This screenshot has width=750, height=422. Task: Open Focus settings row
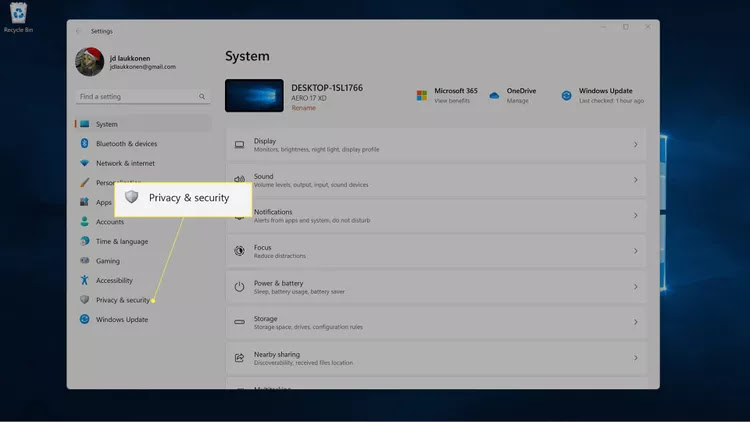[x=436, y=251]
